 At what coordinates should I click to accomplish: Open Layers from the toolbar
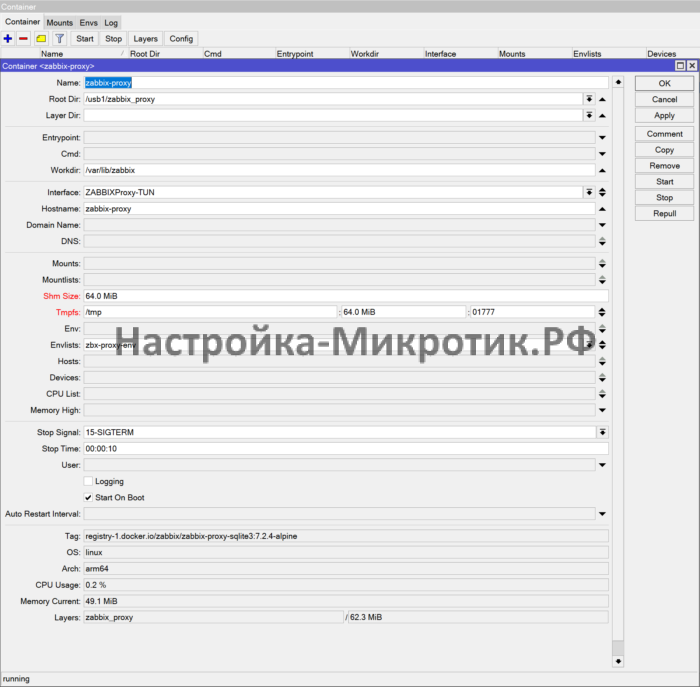pyautogui.click(x=146, y=39)
